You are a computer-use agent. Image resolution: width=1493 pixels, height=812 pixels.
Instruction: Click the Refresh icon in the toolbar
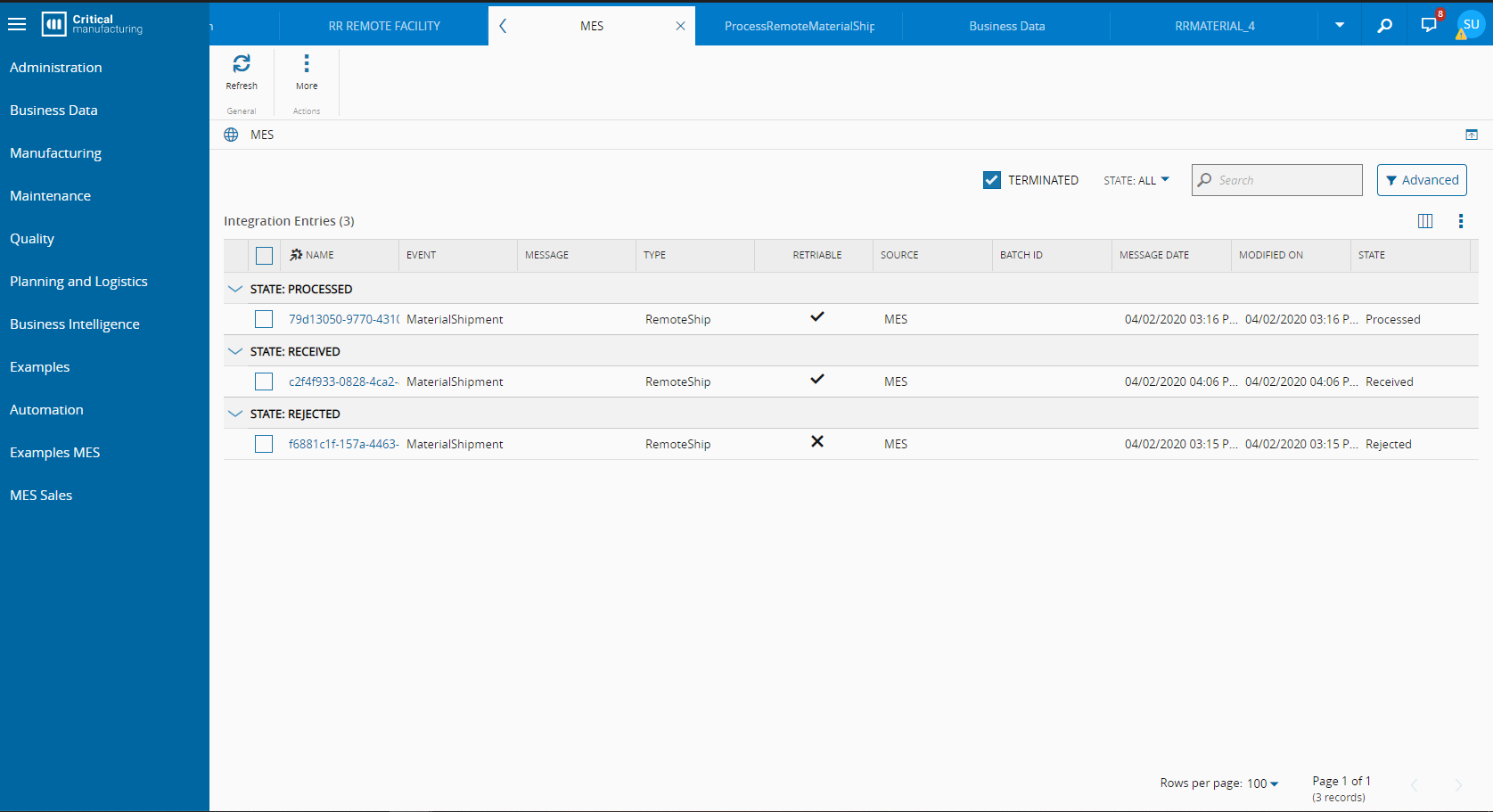point(242,64)
